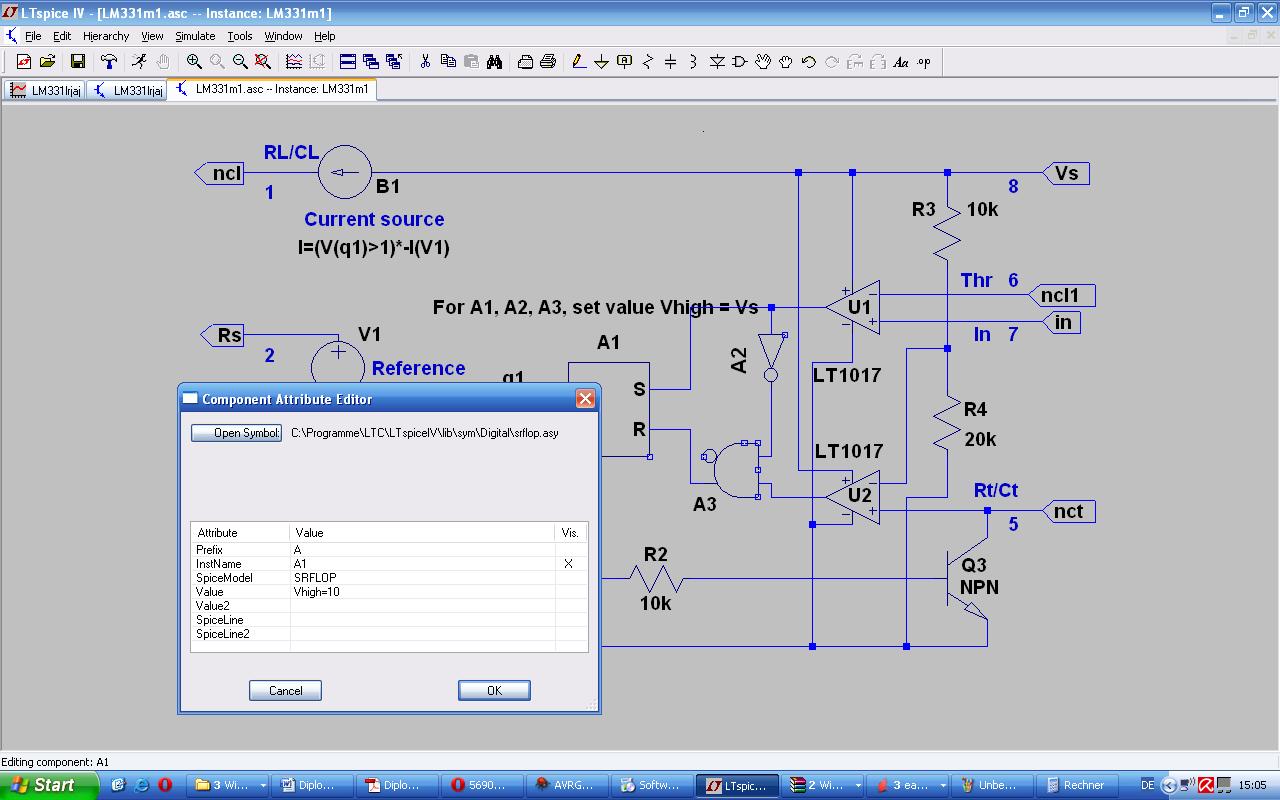Click the Windows Start button
This screenshot has height=800, width=1280.
coord(49,785)
